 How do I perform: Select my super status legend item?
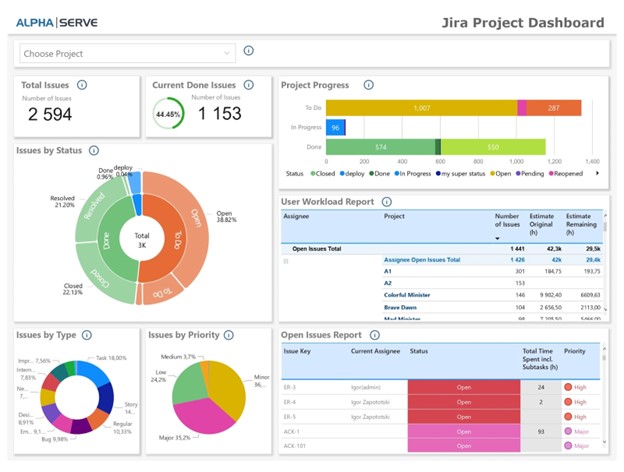pos(460,174)
